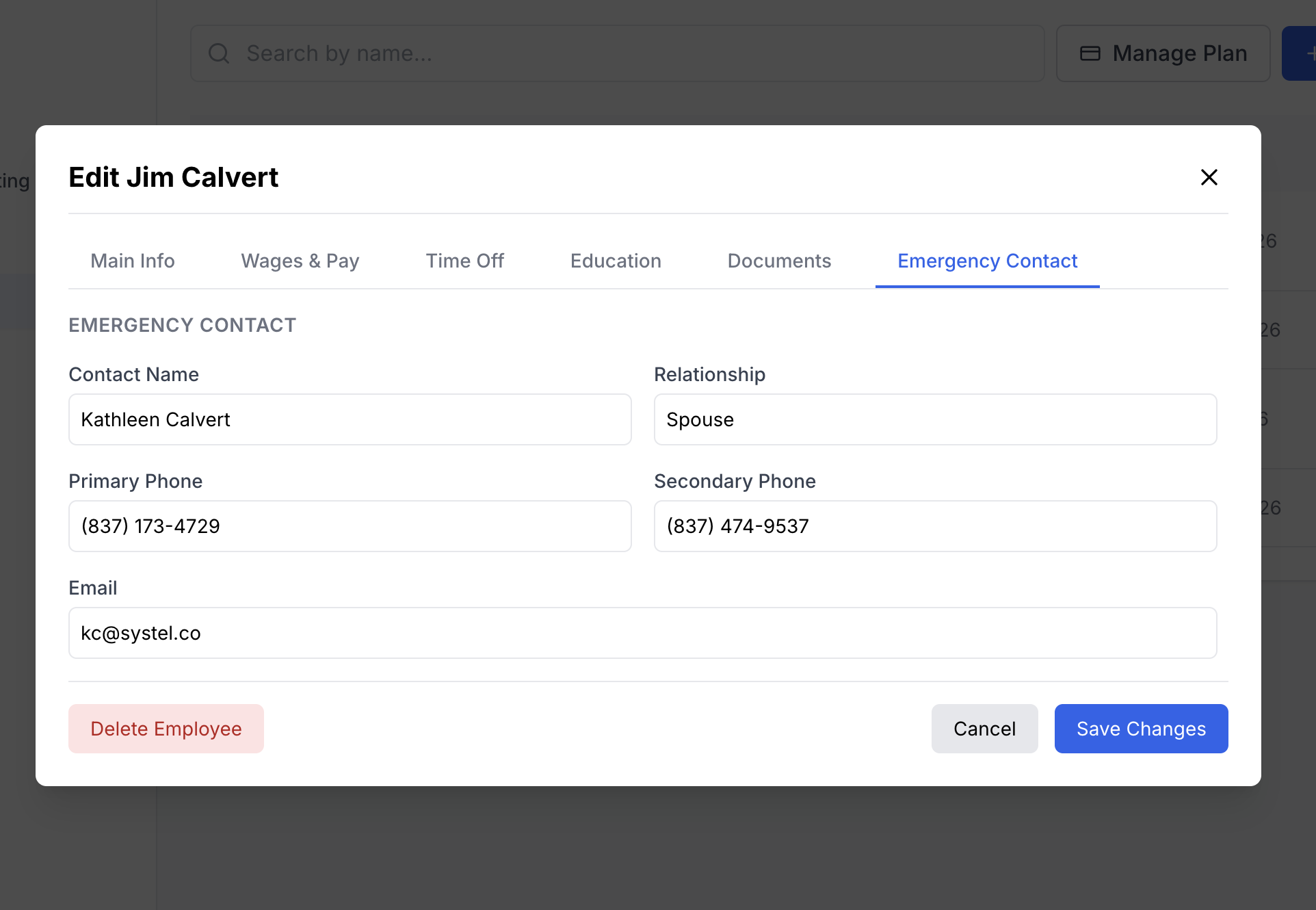This screenshot has height=910, width=1316.
Task: Click the Delete Employee button
Action: coord(166,729)
